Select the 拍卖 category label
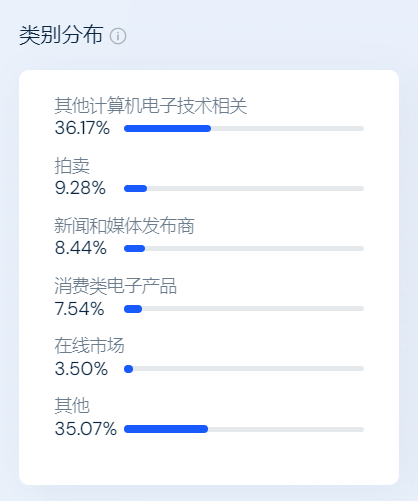This screenshot has height=501, width=418. tap(72, 166)
